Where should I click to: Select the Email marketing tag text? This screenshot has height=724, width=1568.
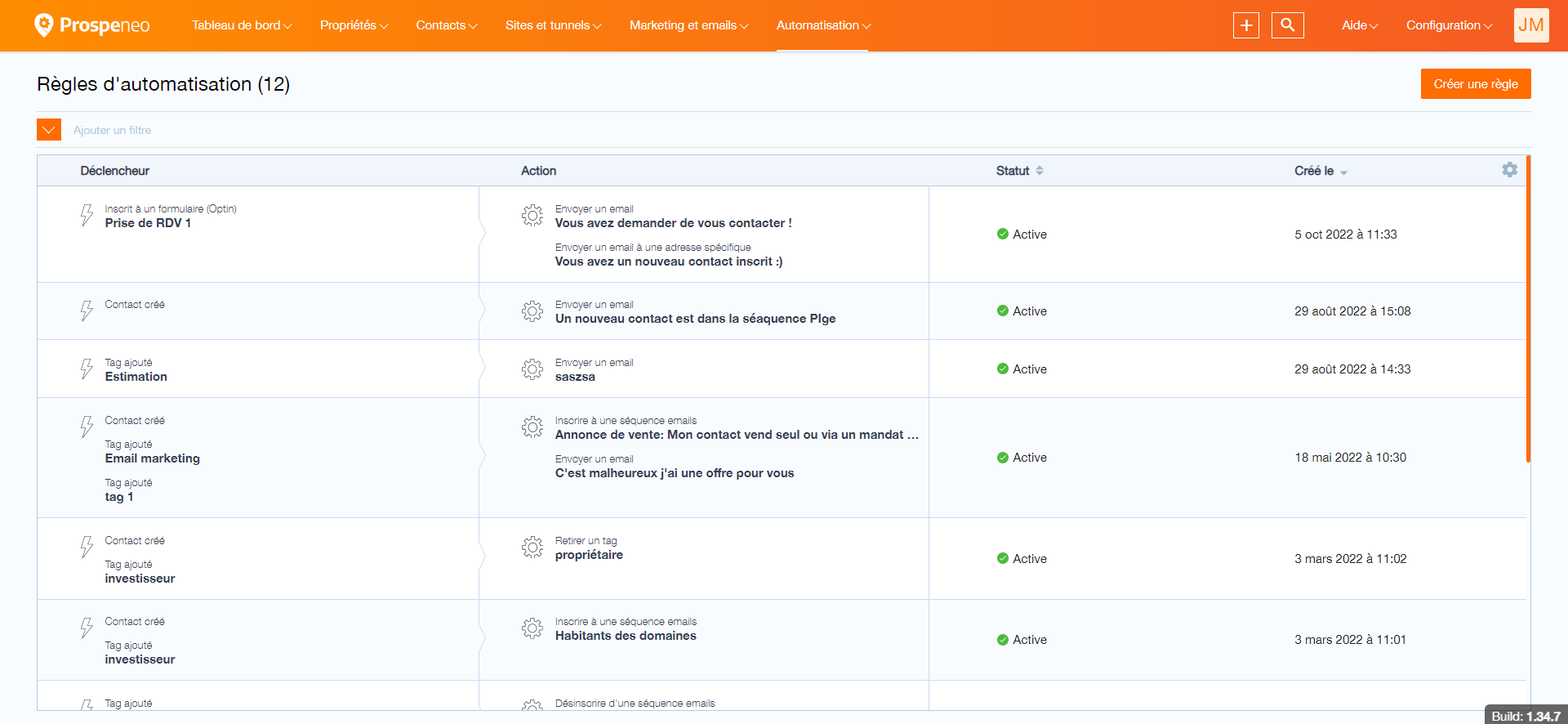pyautogui.click(x=153, y=458)
